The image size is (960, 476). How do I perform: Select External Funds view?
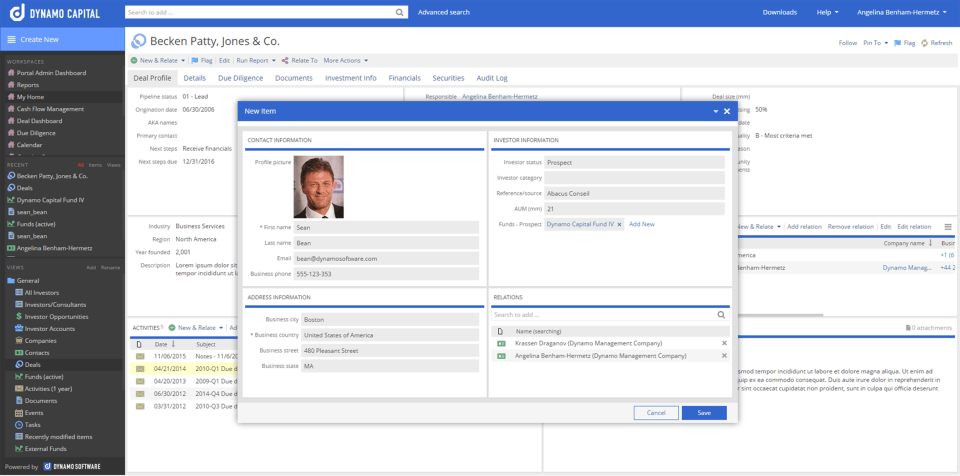pos(45,449)
